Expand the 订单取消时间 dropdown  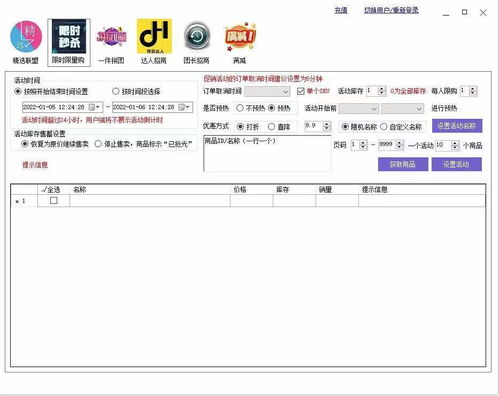tap(267, 91)
